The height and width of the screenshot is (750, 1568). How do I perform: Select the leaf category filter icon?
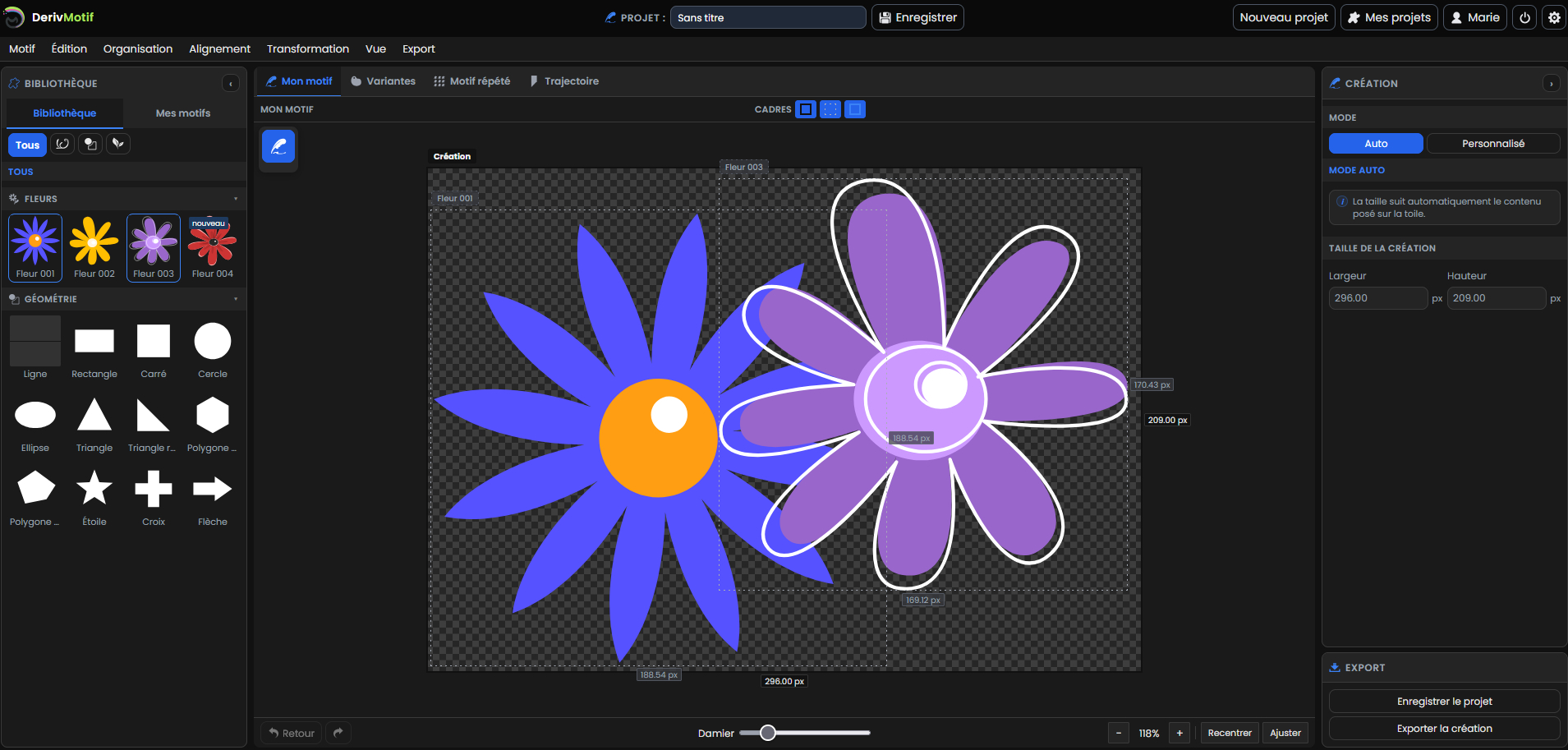click(118, 144)
